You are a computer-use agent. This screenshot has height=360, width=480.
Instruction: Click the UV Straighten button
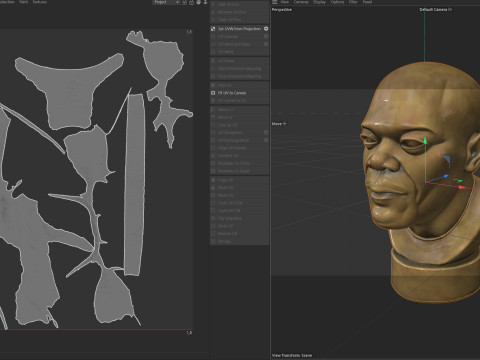point(239,132)
